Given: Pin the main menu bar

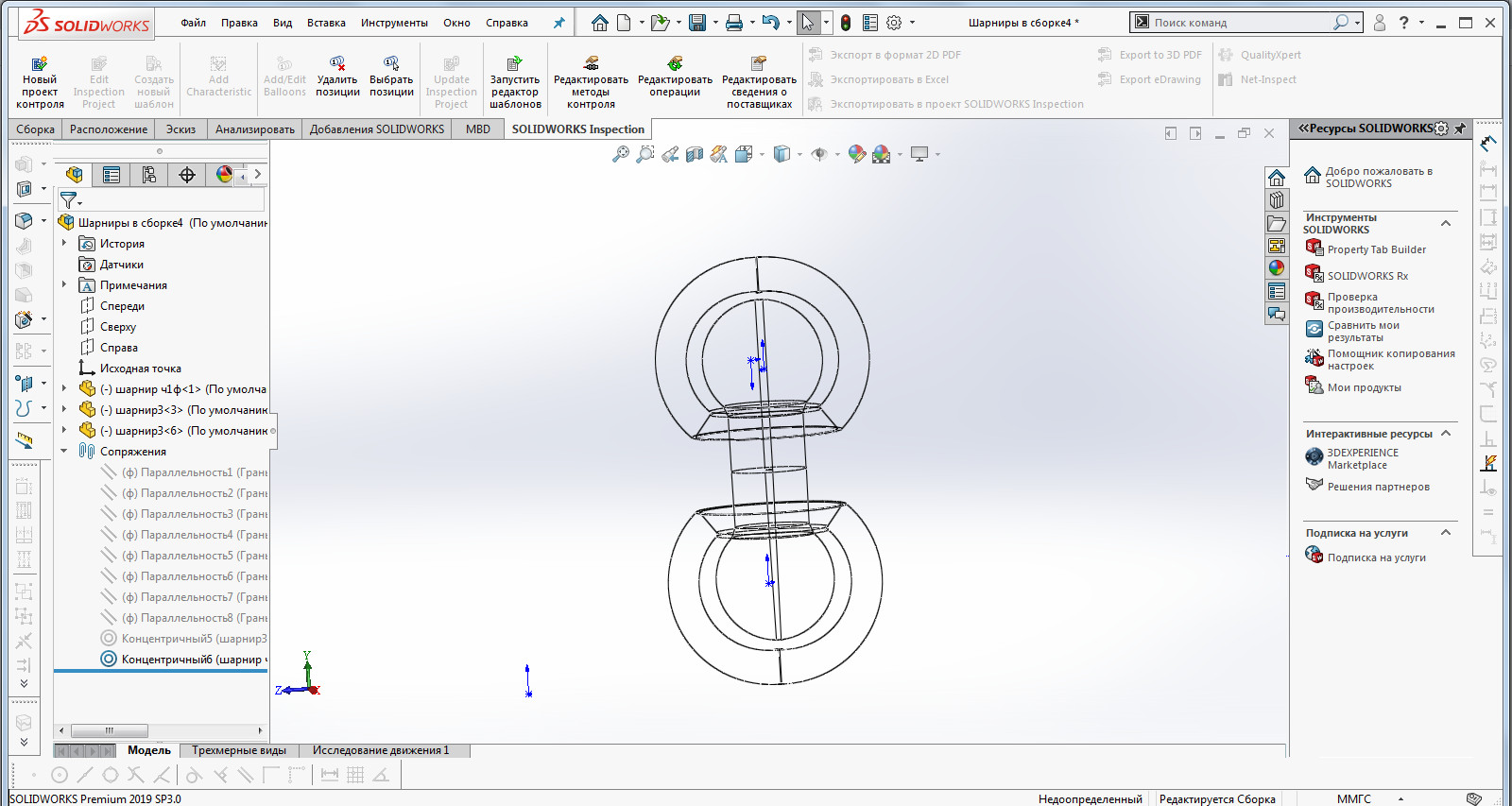Looking at the screenshot, I should (559, 23).
